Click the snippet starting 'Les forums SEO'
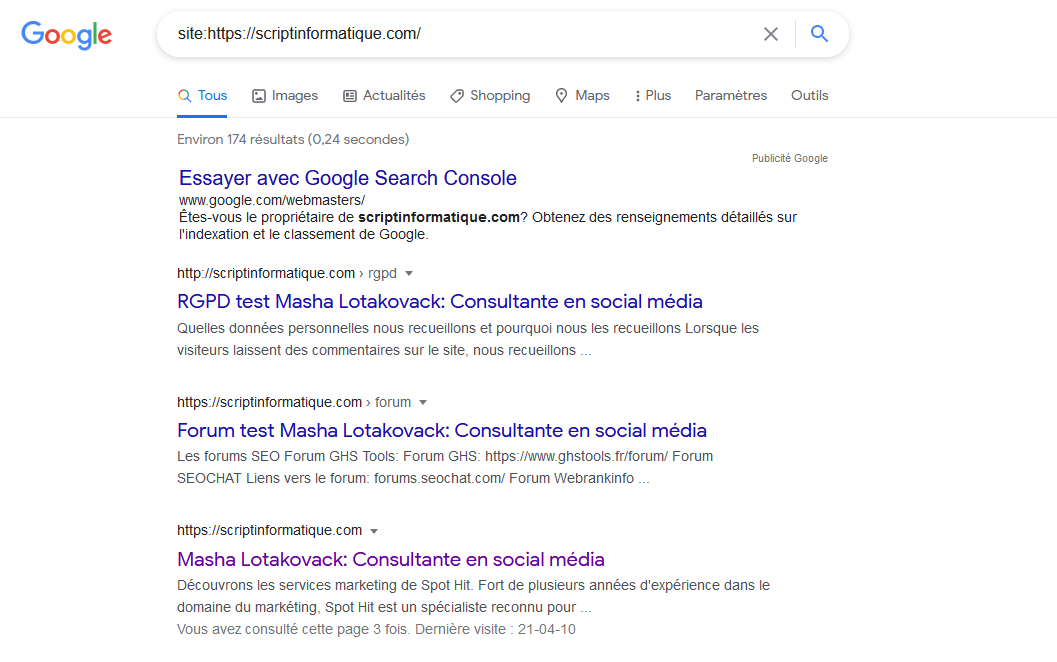The width and height of the screenshot is (1057, 662). (x=445, y=467)
